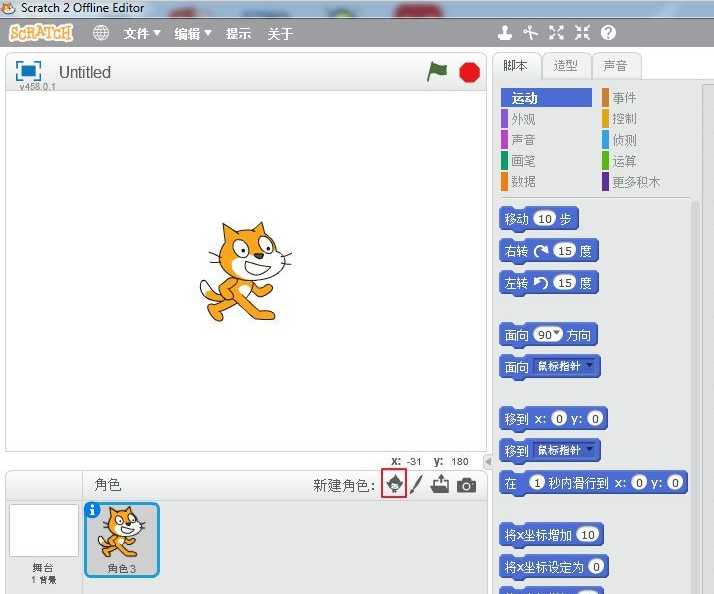Edit the value 0 in 将x坐标设定为 block

click(596, 566)
